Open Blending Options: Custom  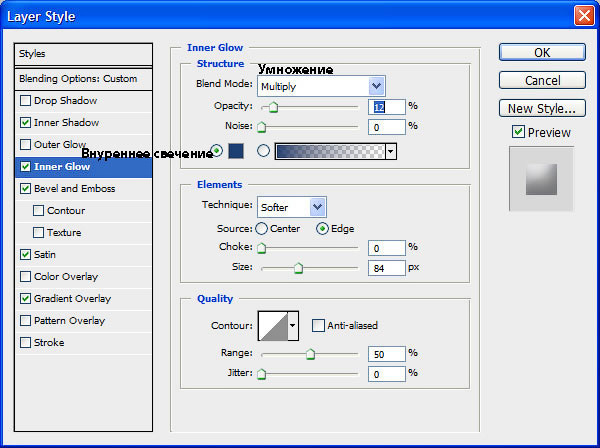(83, 79)
